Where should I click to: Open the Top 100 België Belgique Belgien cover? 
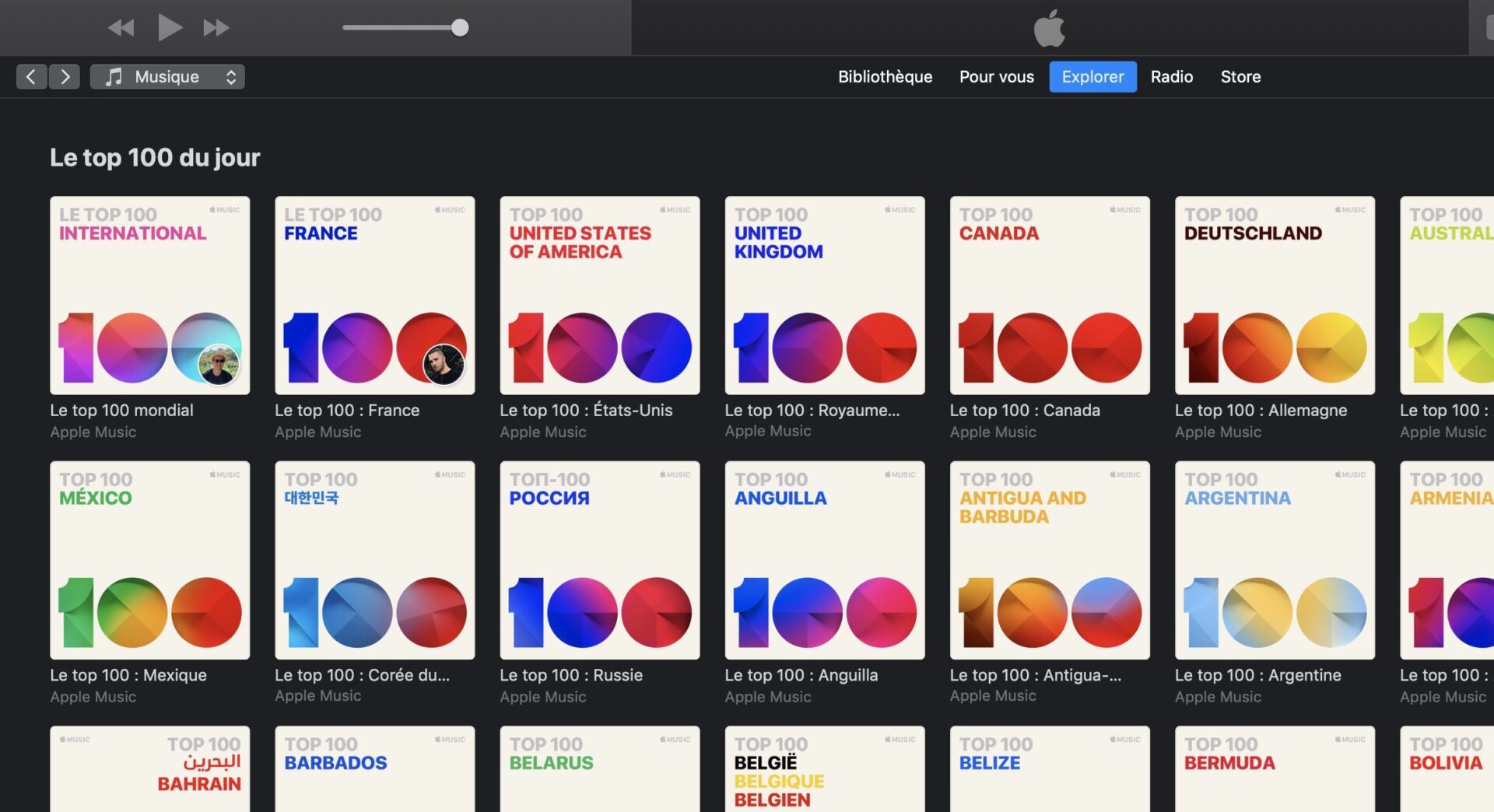[x=825, y=769]
